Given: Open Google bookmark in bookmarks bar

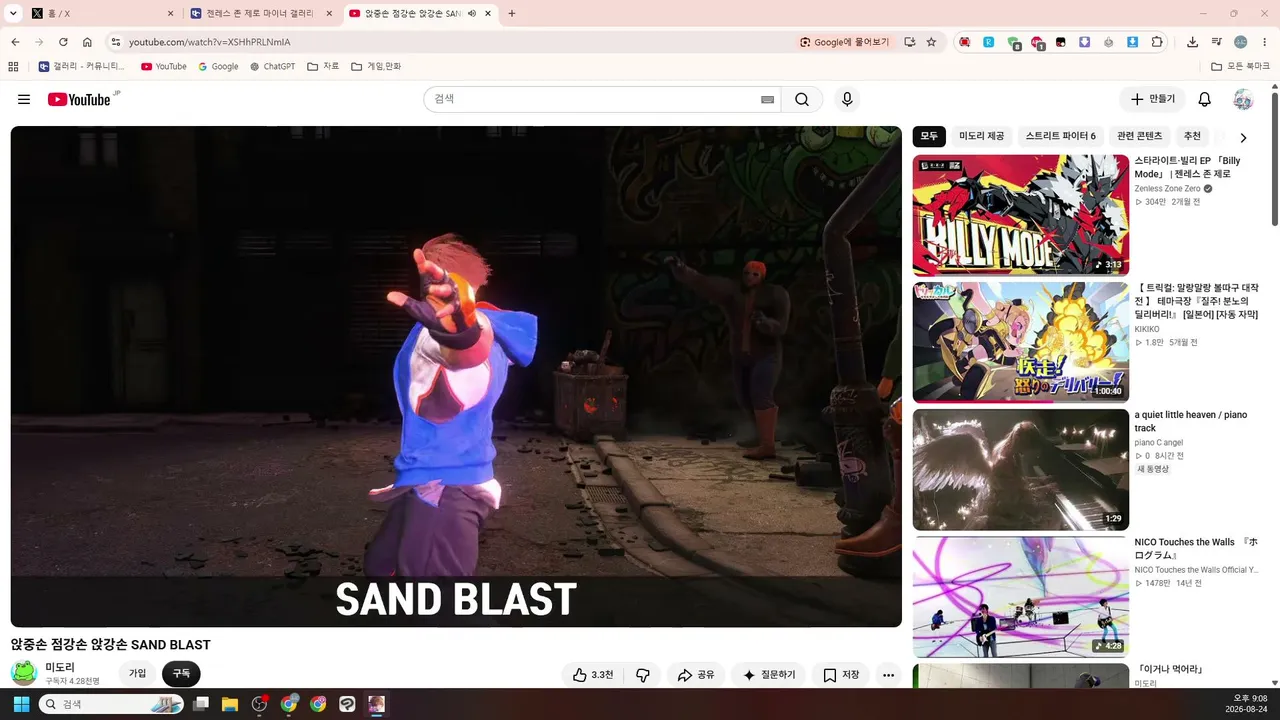Looking at the screenshot, I should click(218, 66).
